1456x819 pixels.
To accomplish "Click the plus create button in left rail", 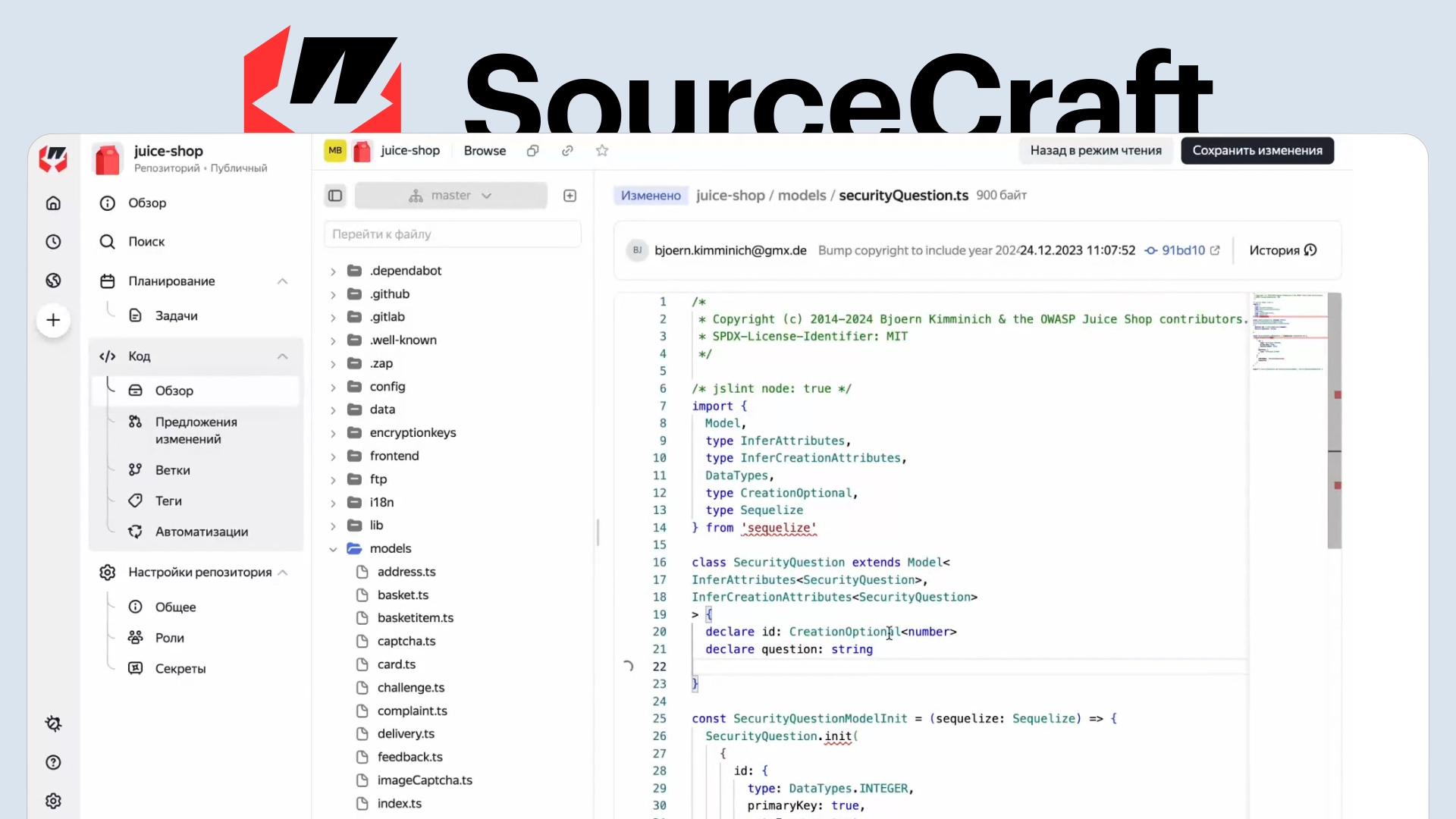I will click(53, 320).
